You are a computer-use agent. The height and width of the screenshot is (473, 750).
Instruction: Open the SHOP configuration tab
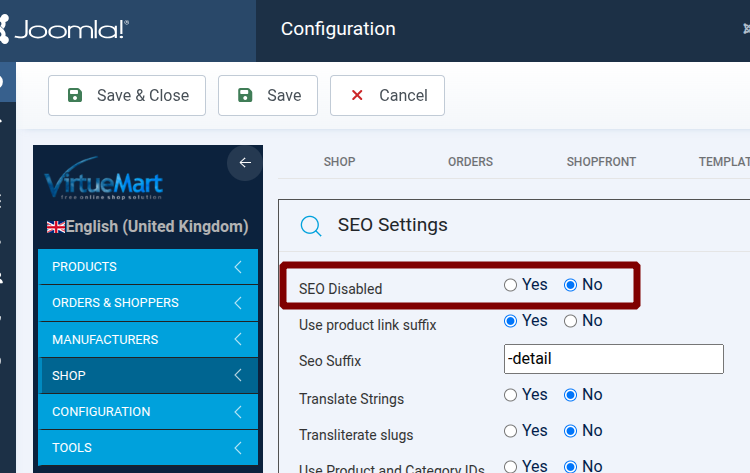coord(339,162)
